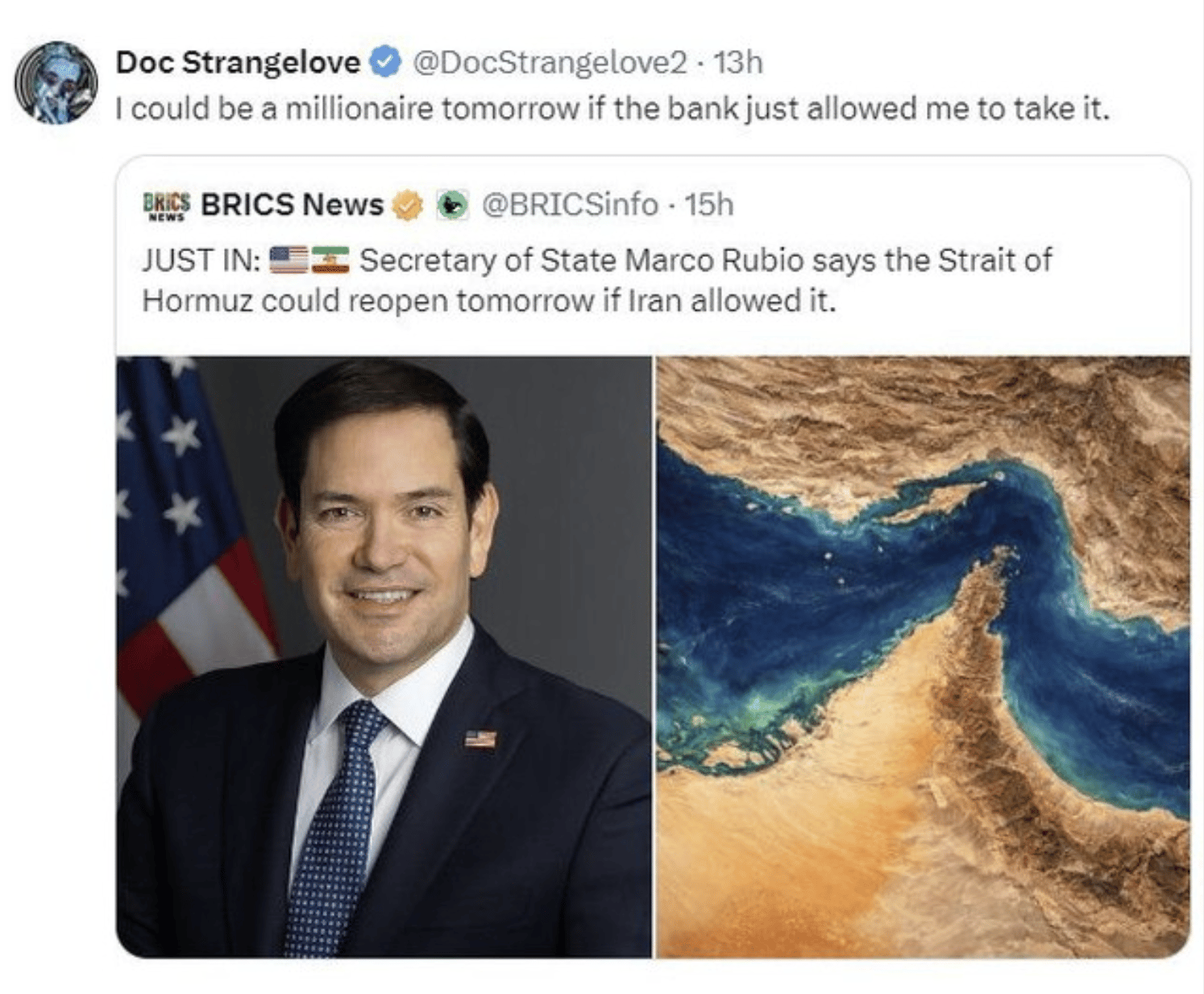Viewport: 1204px width, 994px height.
Task: Click the blue verified badge beside Doc Strangelove
Action: coord(385,62)
